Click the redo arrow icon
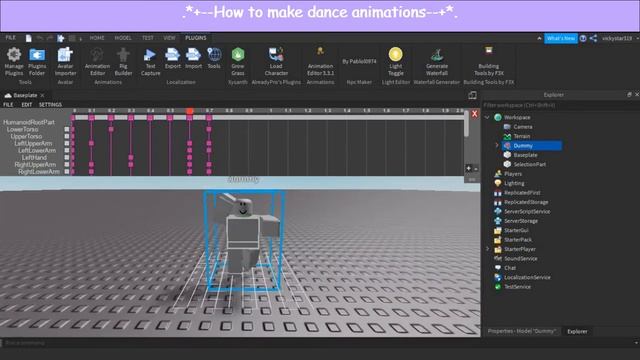 coord(49,38)
